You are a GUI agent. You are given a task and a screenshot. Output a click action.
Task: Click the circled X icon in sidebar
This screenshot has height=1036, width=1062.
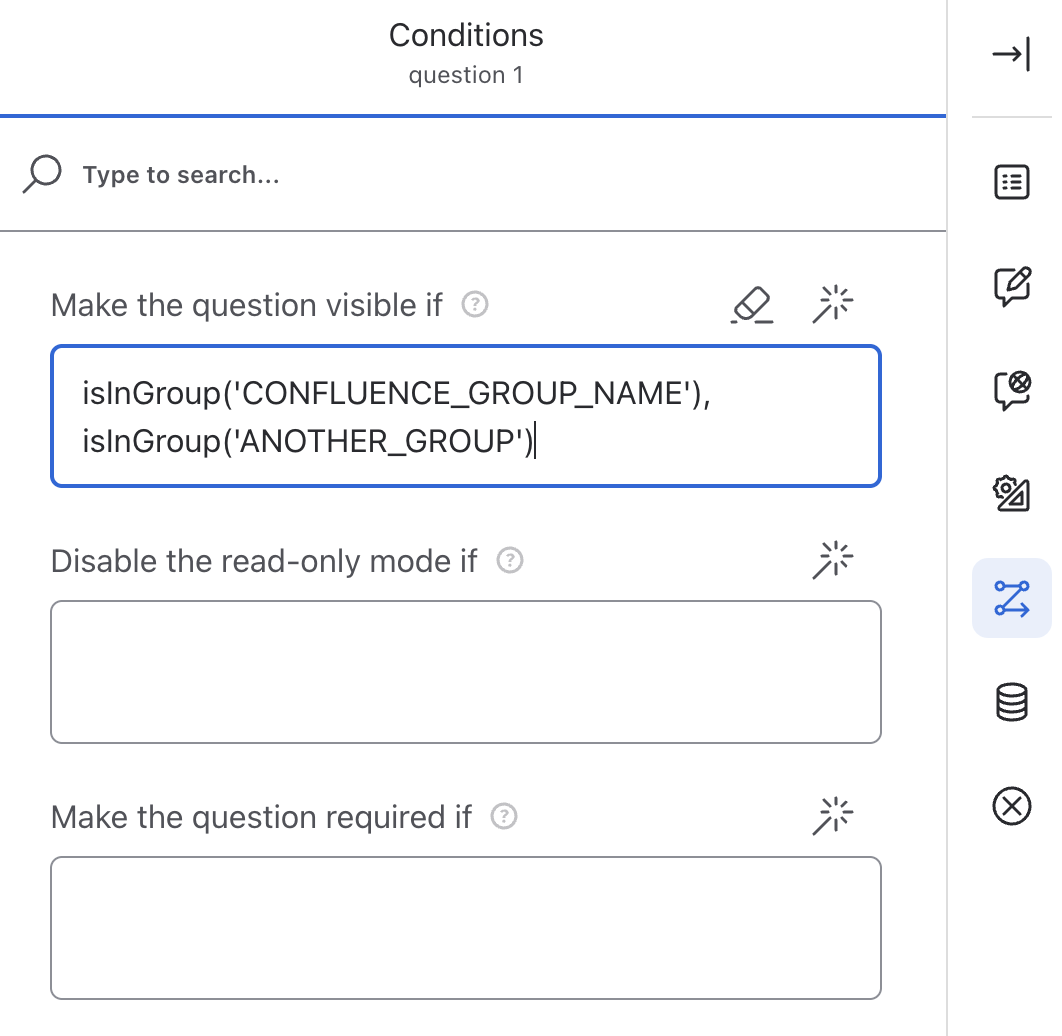point(1011,806)
